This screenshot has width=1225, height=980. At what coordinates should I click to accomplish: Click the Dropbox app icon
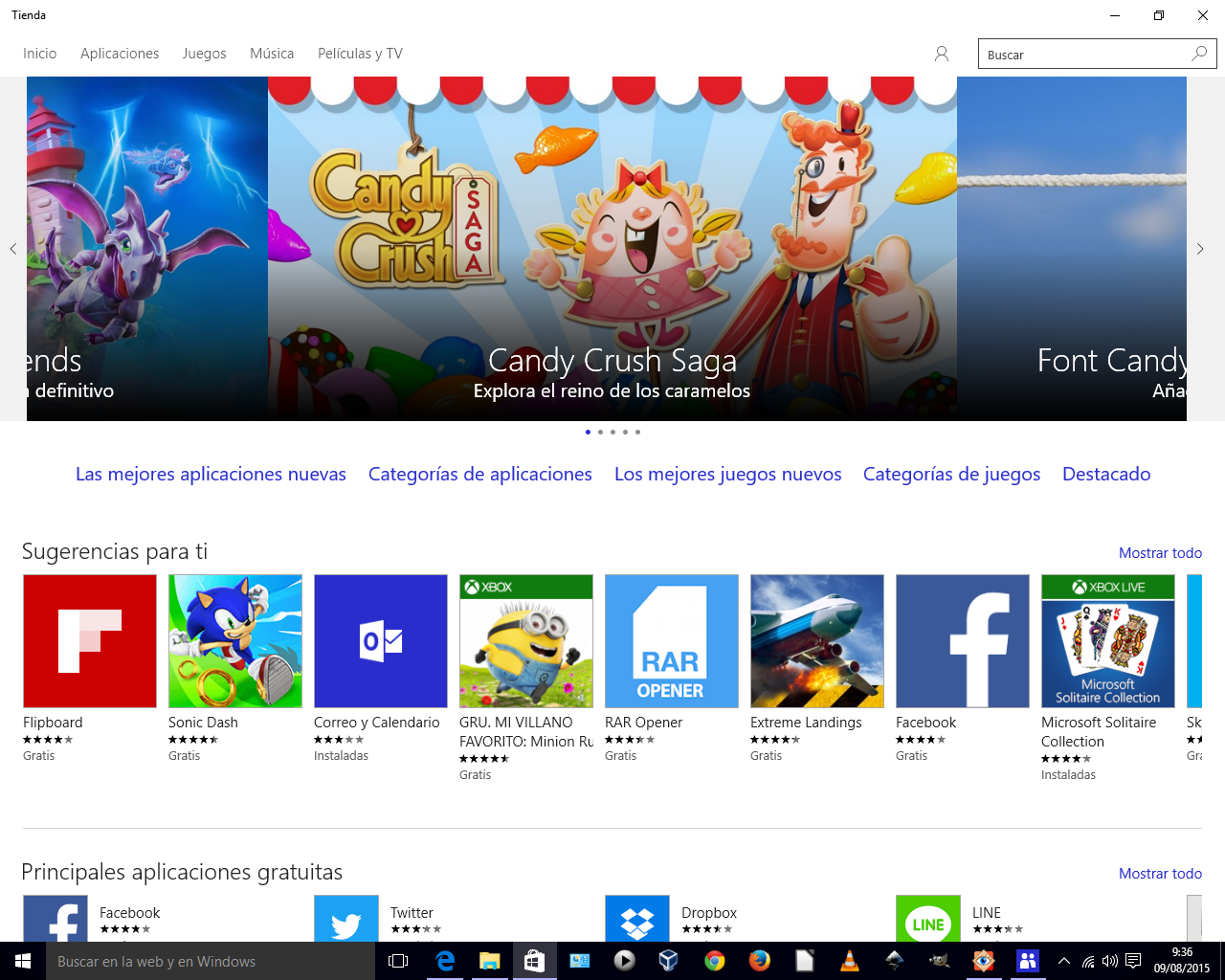(x=637, y=920)
